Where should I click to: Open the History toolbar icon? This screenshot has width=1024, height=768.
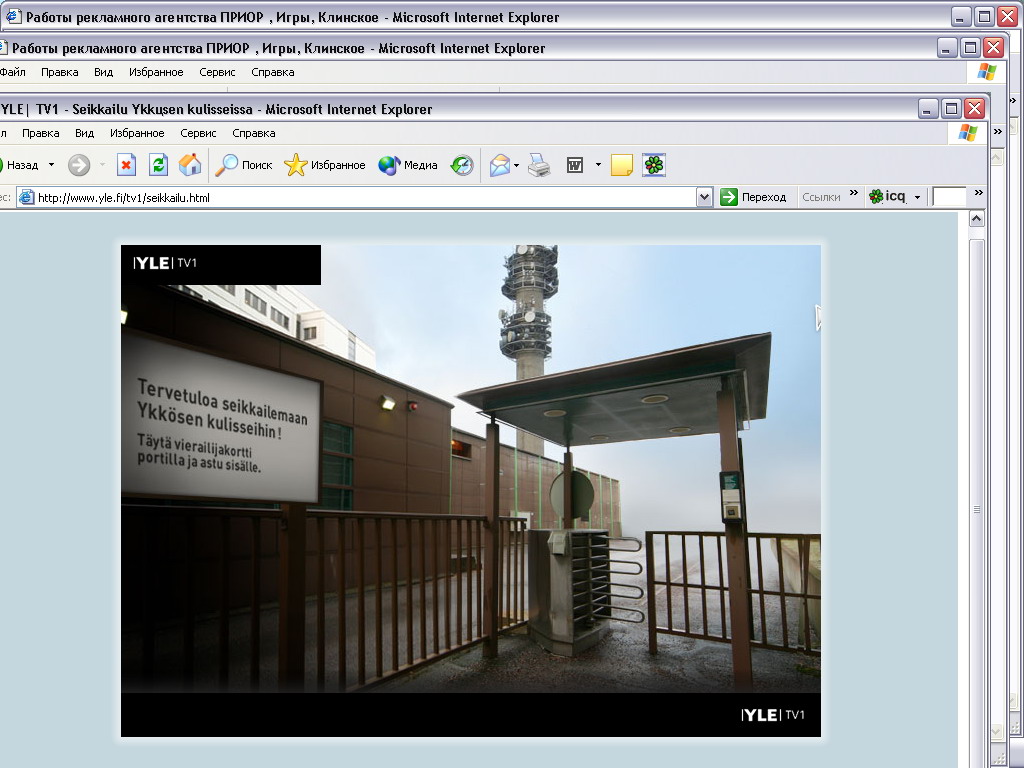pyautogui.click(x=462, y=165)
